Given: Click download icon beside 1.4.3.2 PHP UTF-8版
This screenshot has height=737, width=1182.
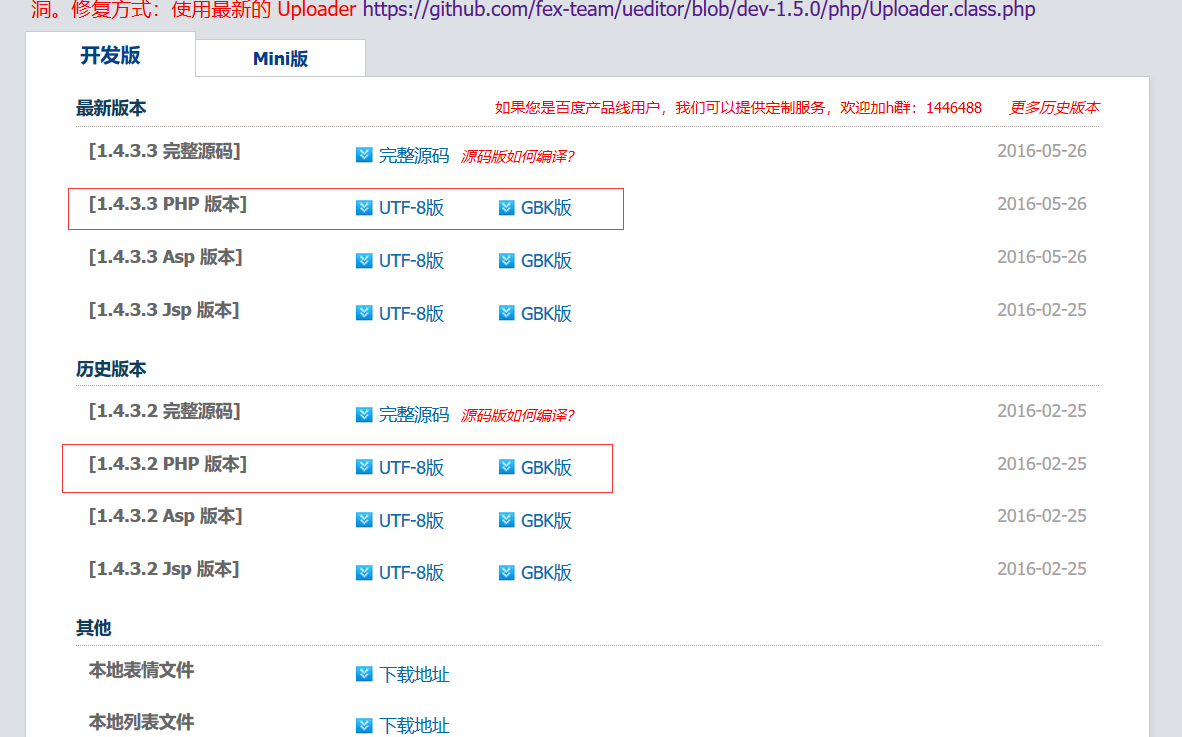Looking at the screenshot, I should (364, 467).
